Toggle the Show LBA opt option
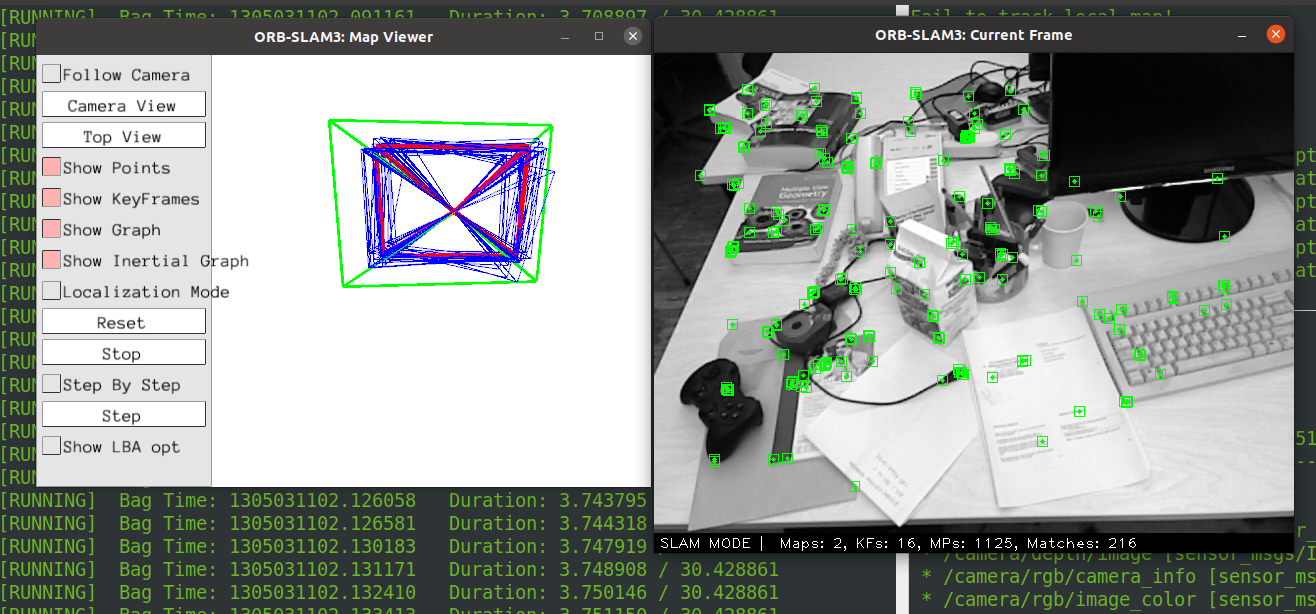The width and height of the screenshot is (1316, 614). coord(51,447)
